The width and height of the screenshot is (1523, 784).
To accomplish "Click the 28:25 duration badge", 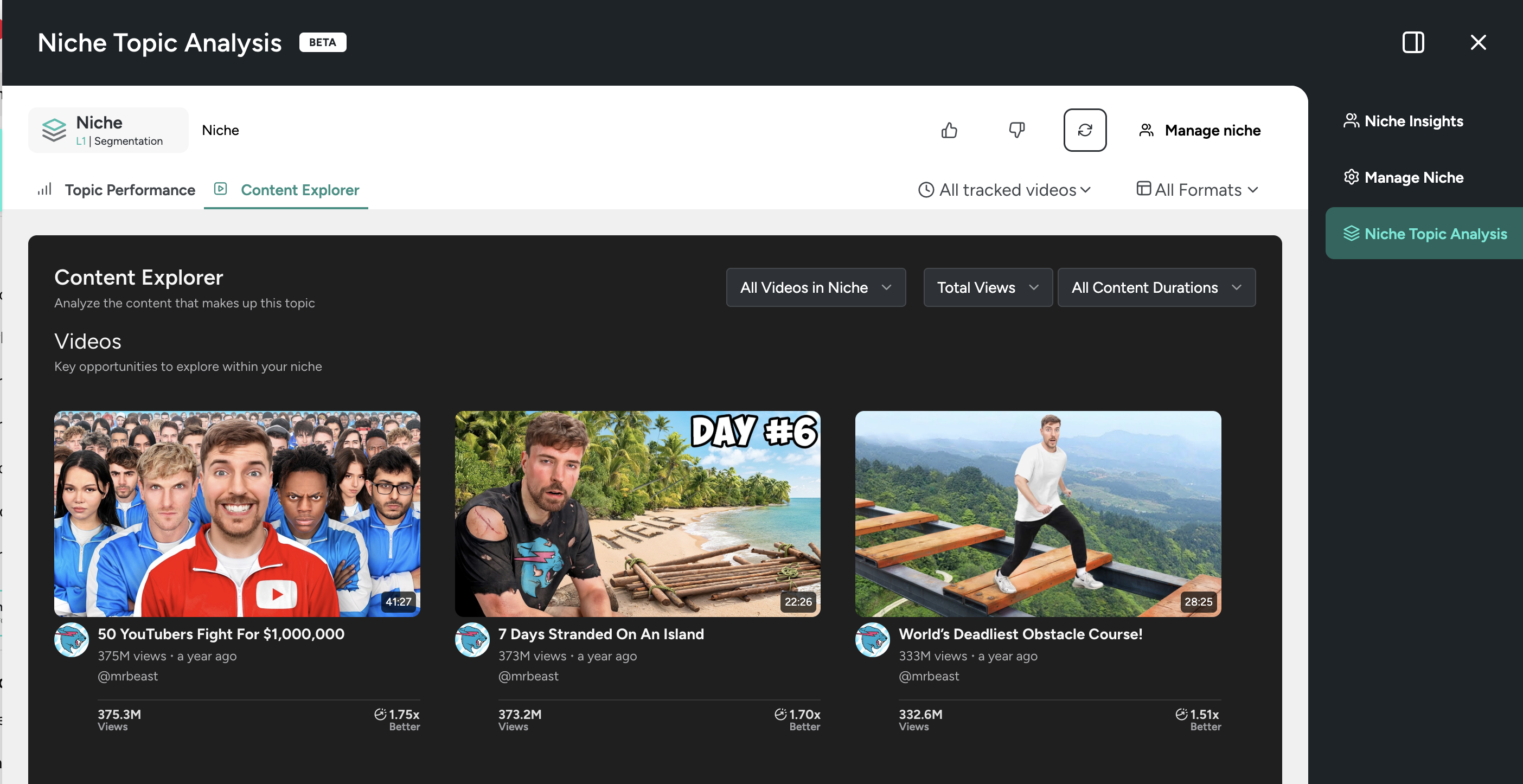I will pos(1199,601).
